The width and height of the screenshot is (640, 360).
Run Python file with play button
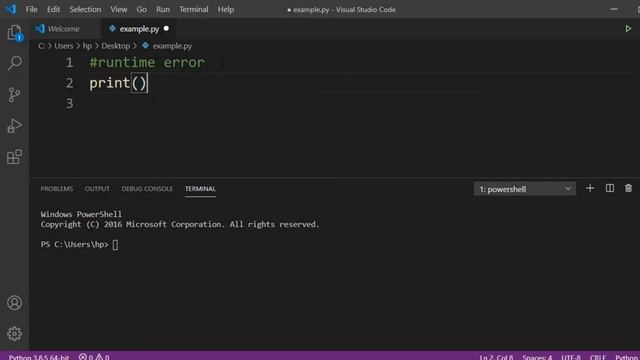628,29
